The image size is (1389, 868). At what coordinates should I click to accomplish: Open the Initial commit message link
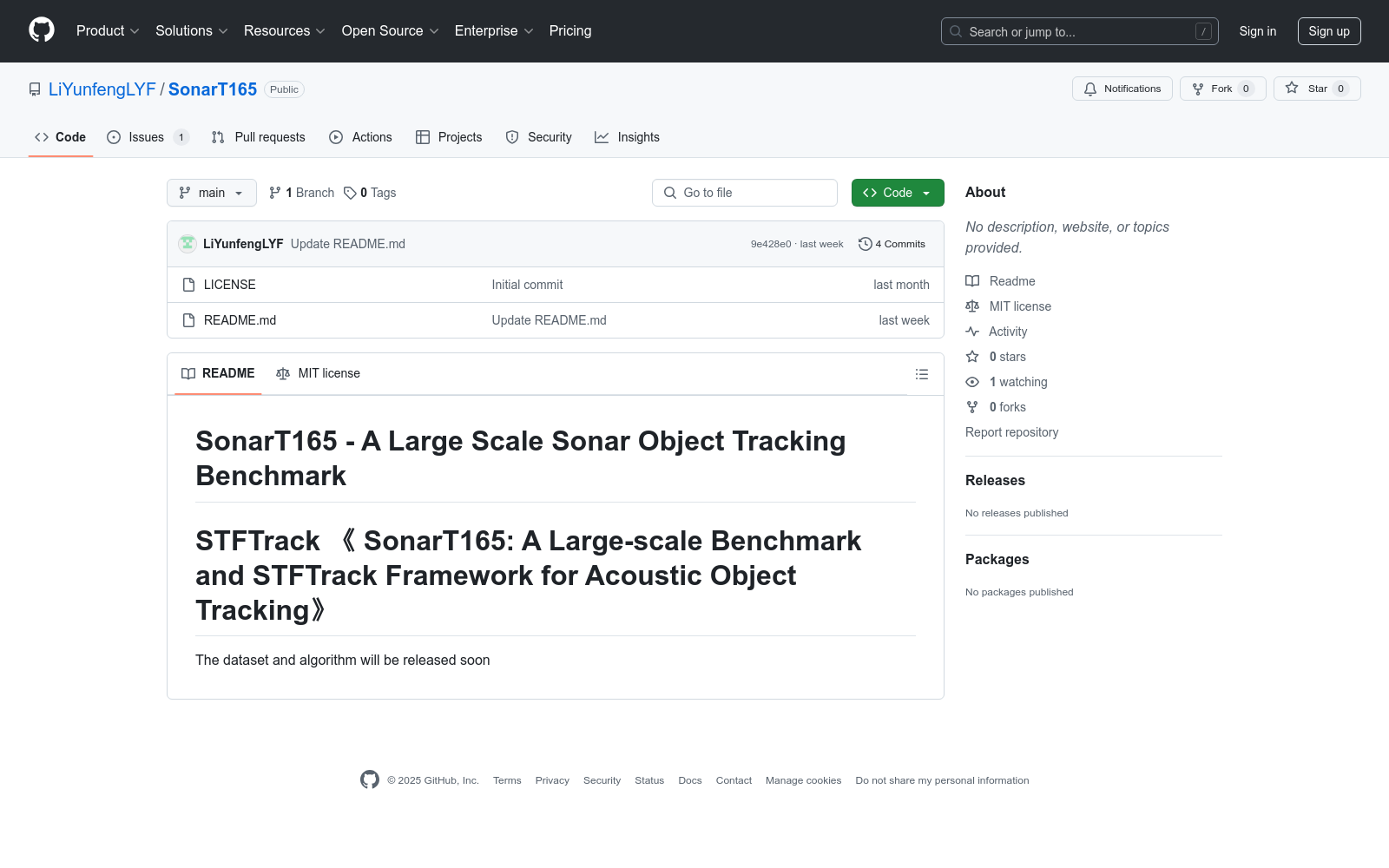527,285
